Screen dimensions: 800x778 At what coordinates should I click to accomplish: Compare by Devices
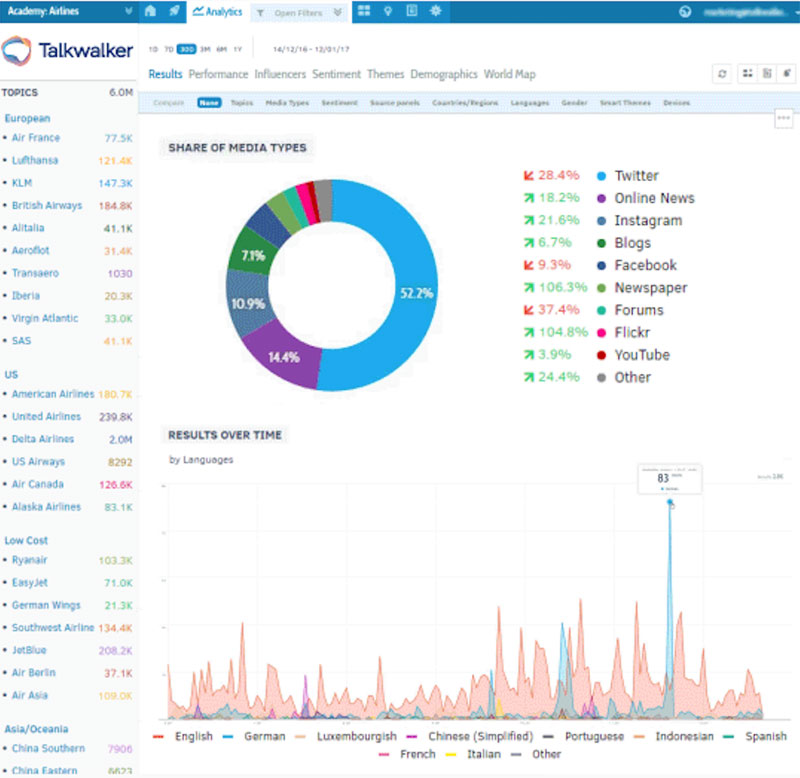pos(677,103)
